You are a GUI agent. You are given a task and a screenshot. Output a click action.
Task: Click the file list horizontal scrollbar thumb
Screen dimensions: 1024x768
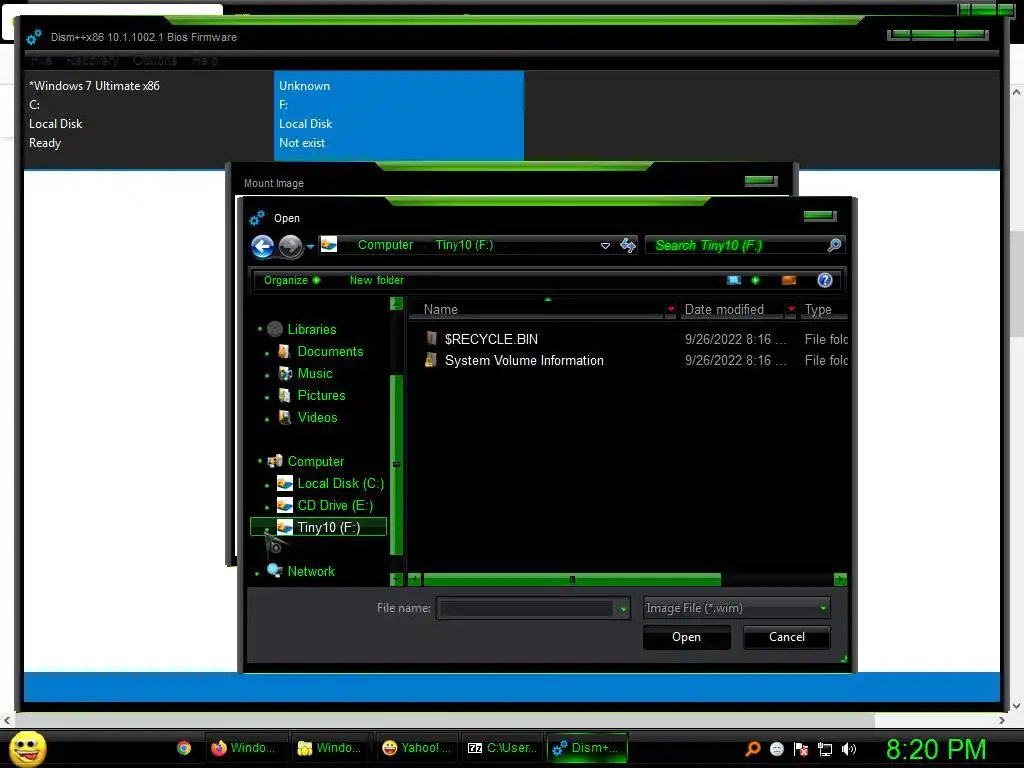(571, 579)
